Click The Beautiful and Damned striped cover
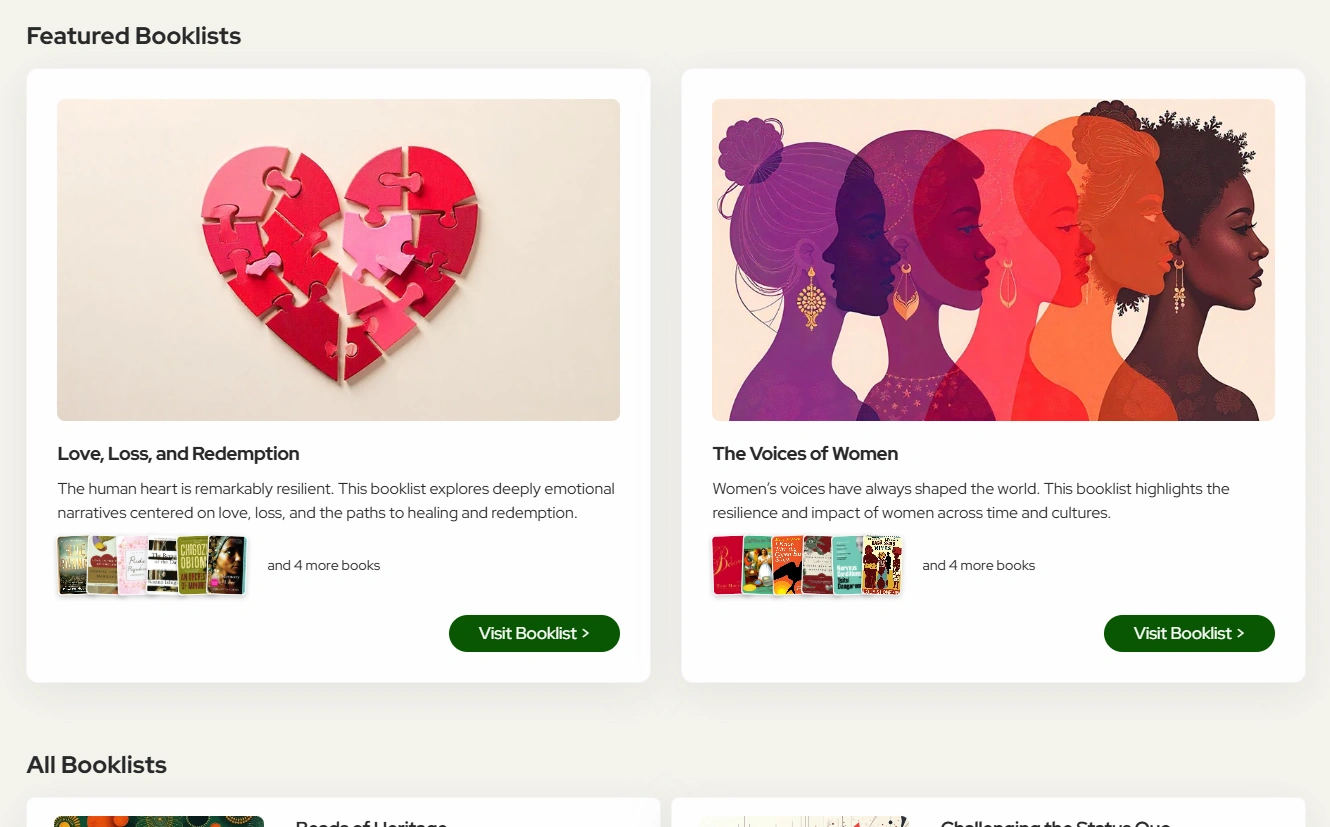This screenshot has width=1330, height=827. 162,565
